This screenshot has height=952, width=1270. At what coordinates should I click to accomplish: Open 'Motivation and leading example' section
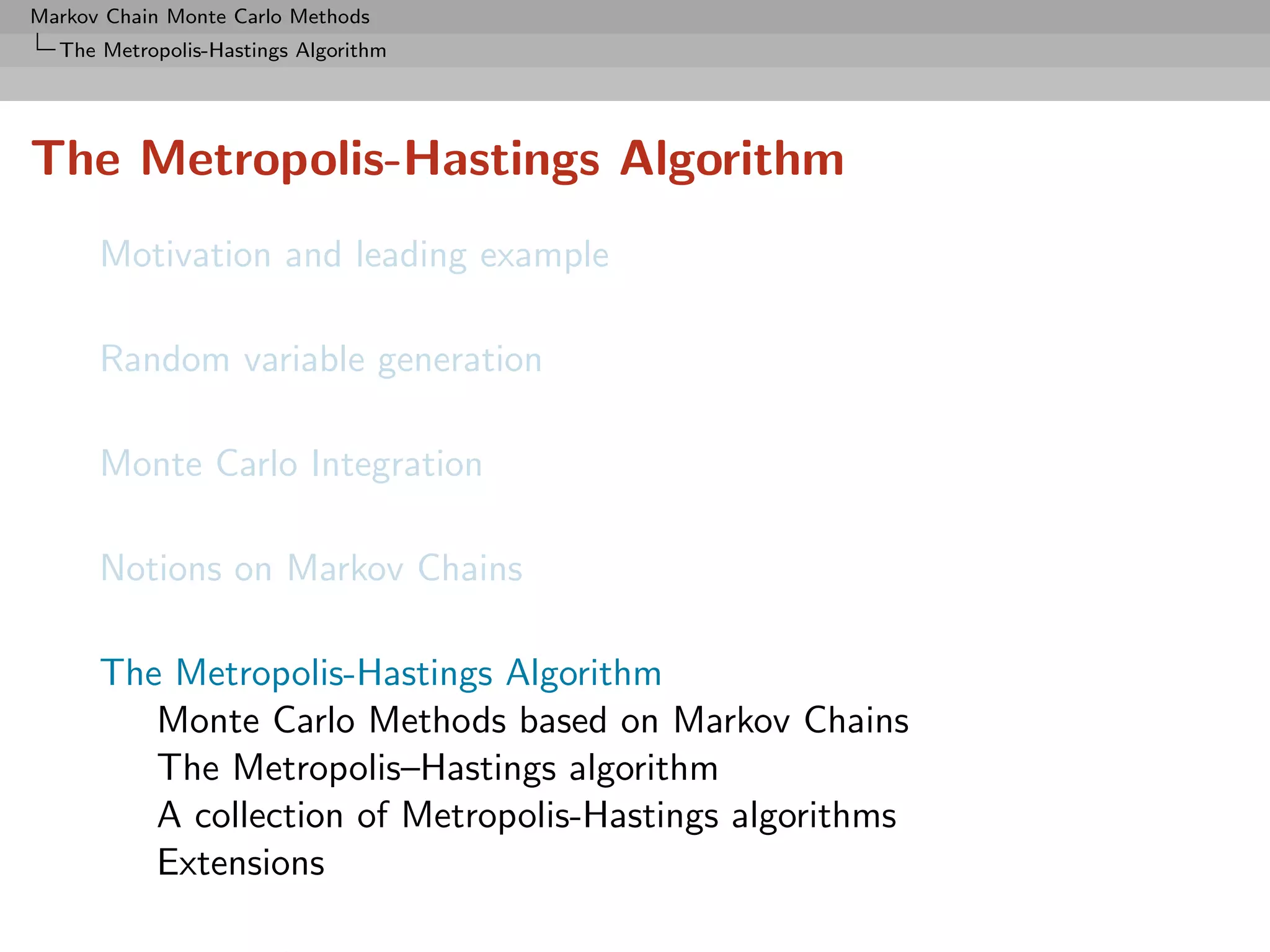[x=355, y=255]
